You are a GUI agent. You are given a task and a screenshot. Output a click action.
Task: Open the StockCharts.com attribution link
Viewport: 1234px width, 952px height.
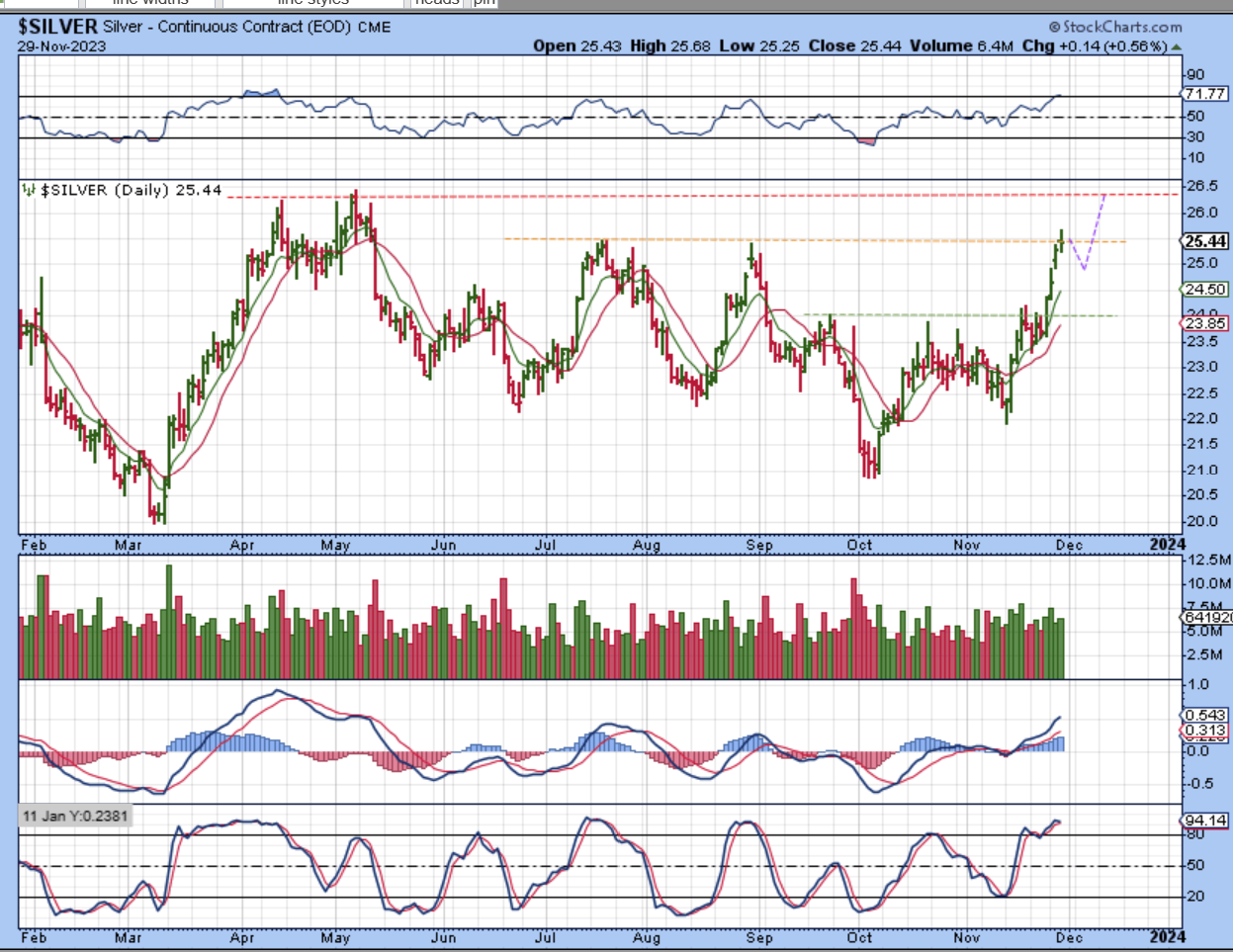[x=1115, y=27]
